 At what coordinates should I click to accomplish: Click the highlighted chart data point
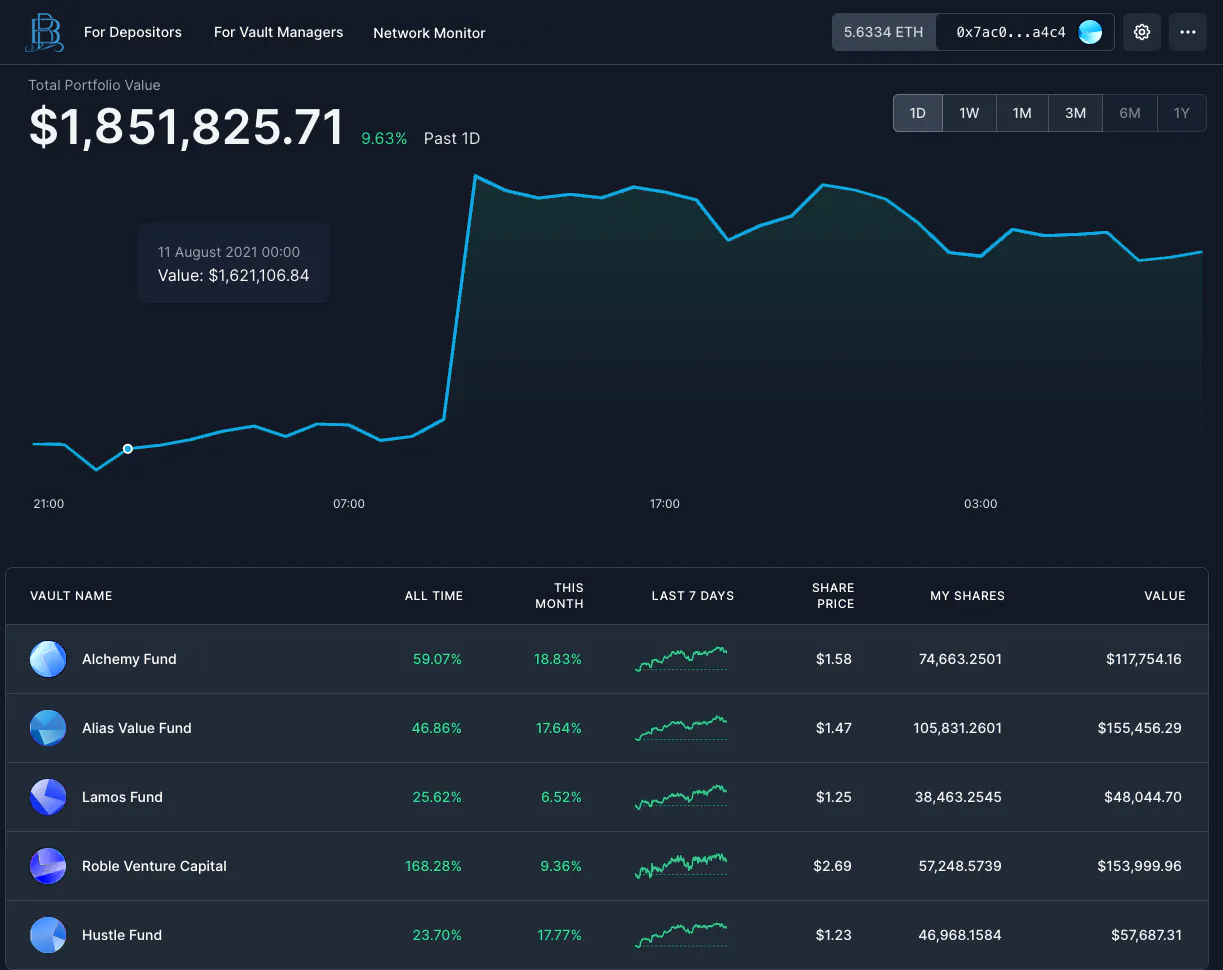(x=128, y=449)
